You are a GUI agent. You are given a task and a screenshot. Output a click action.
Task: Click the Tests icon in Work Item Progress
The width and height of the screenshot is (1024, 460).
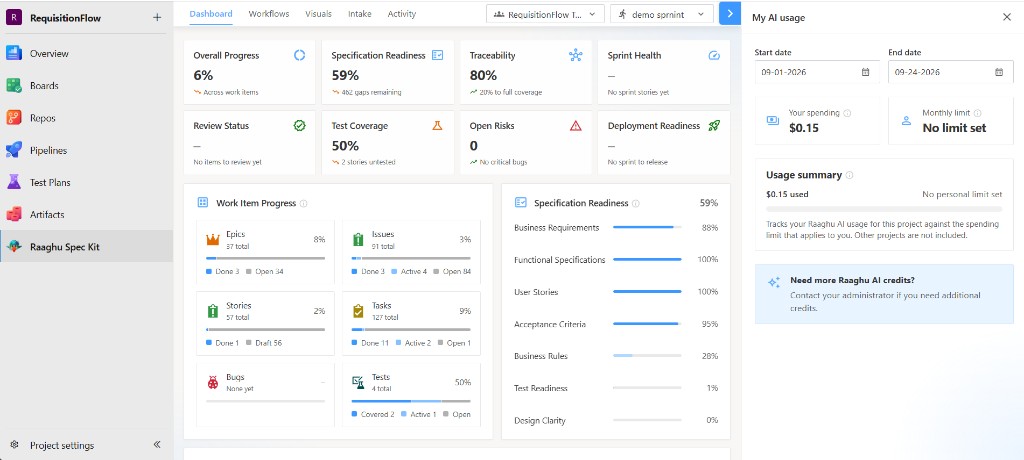(x=359, y=382)
